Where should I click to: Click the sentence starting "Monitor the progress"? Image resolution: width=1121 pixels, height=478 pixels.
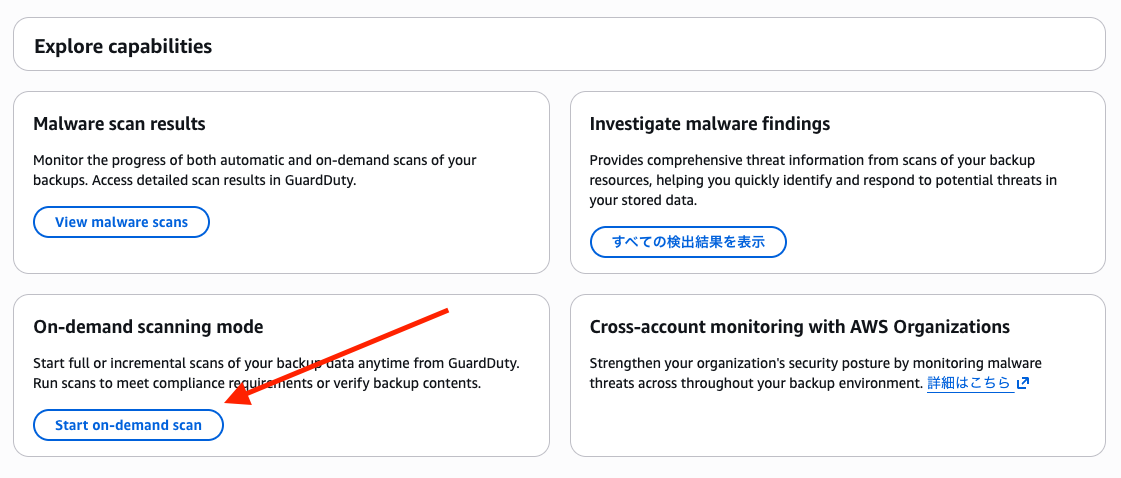point(254,160)
